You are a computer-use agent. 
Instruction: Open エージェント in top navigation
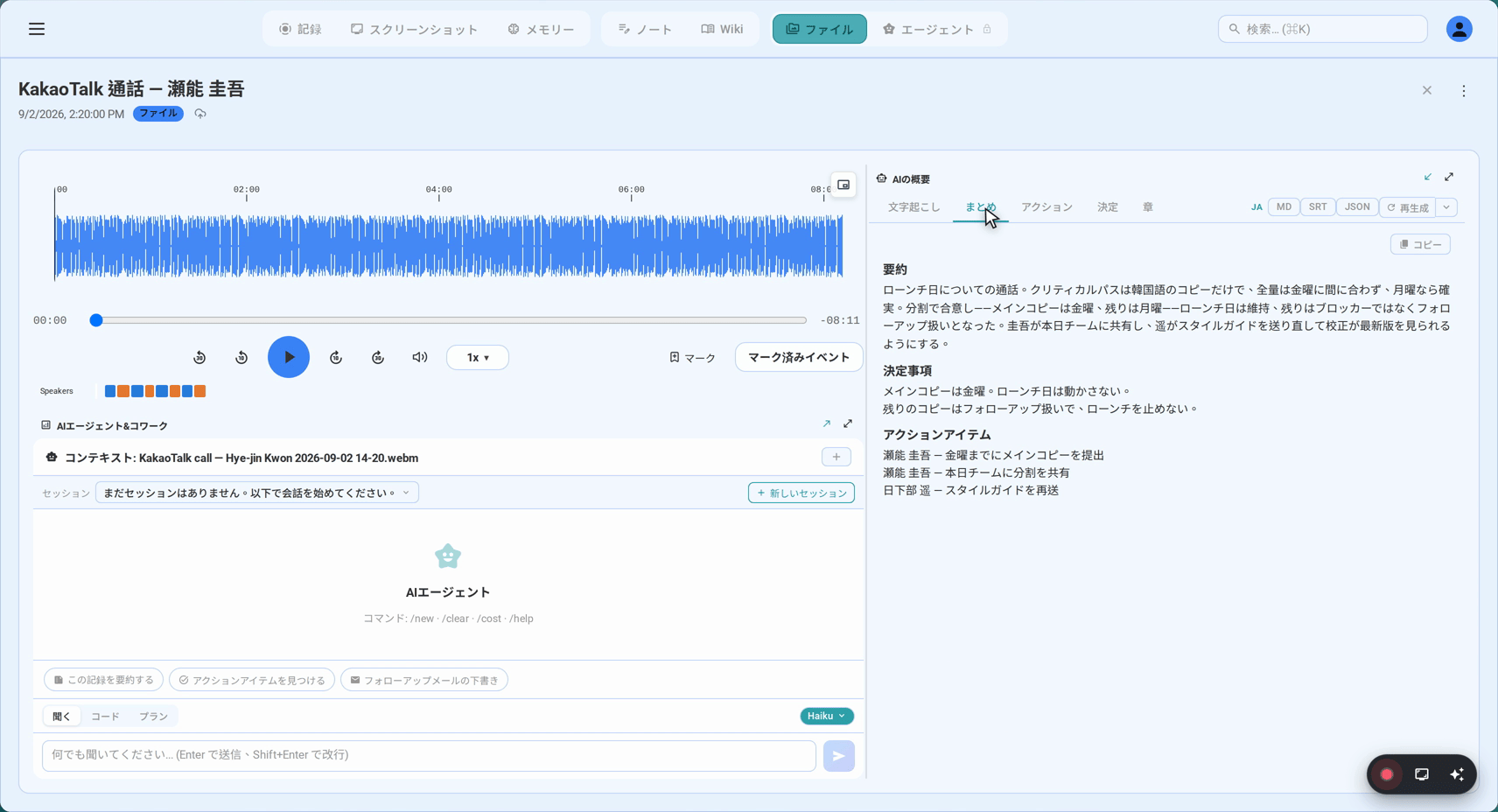click(937, 29)
